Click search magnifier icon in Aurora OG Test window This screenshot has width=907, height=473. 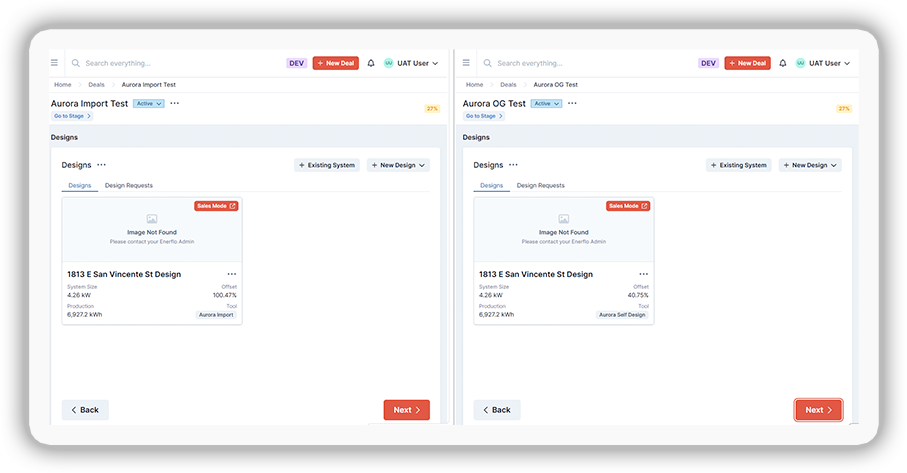(x=488, y=63)
